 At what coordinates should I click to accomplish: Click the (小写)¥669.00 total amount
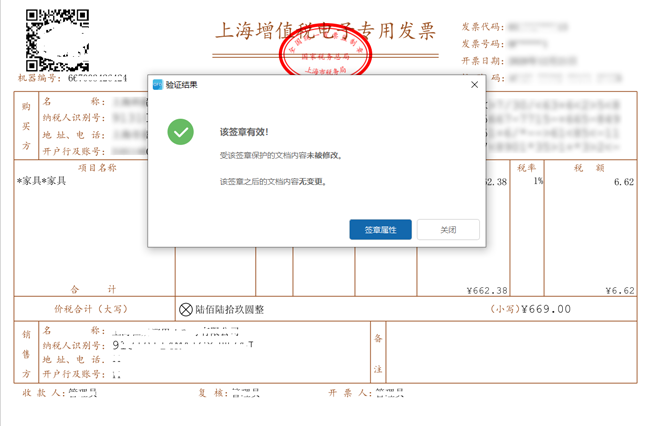(530, 310)
